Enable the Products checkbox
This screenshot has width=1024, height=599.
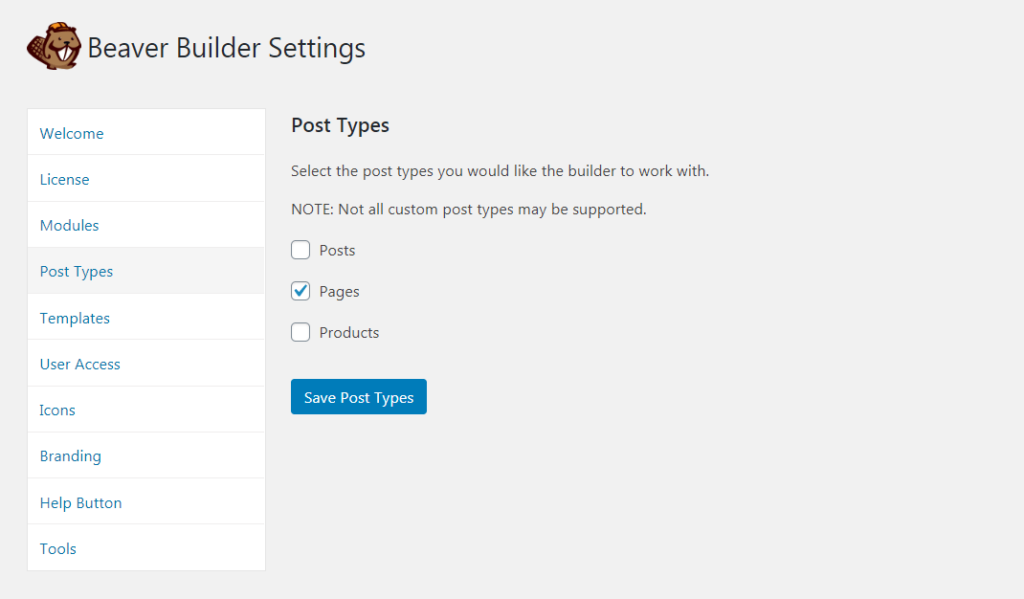tap(300, 332)
